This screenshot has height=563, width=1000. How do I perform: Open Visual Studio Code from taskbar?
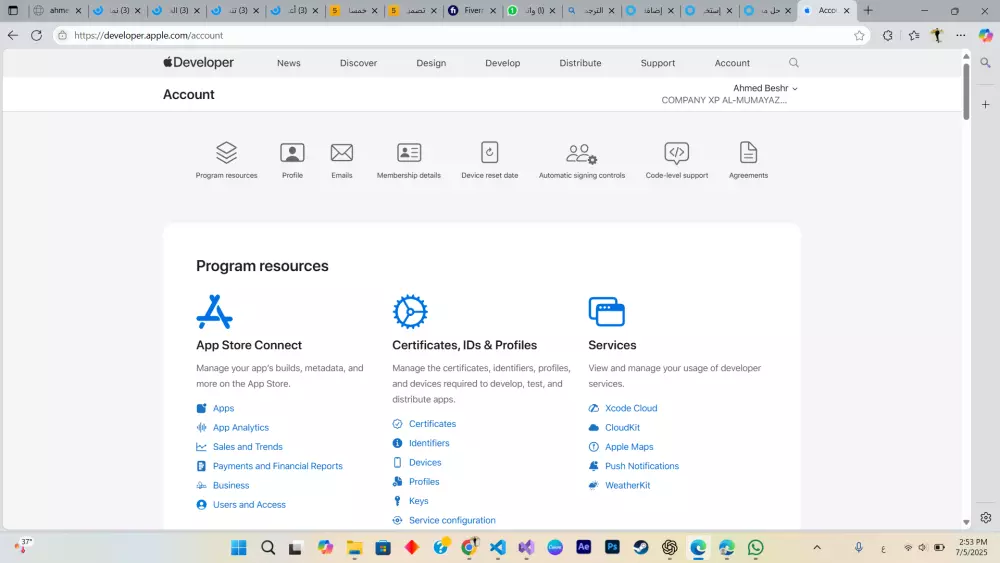(x=498, y=548)
